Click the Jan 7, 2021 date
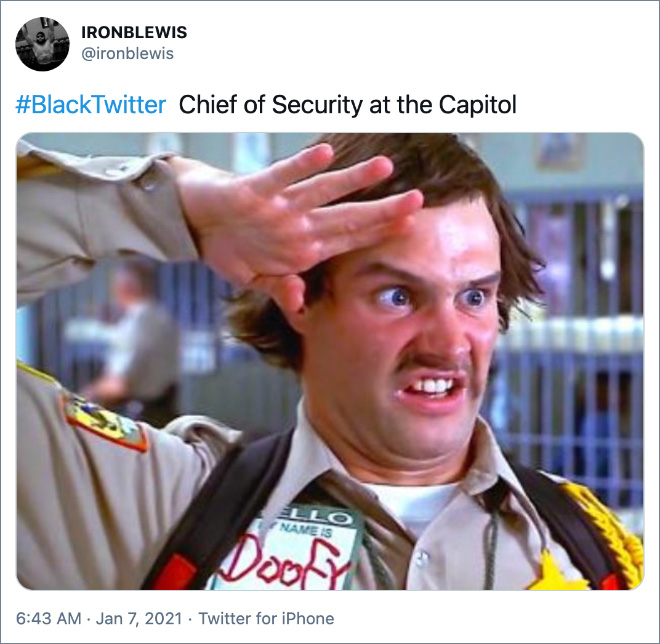Viewport: 660px width, 644px height. (139, 619)
